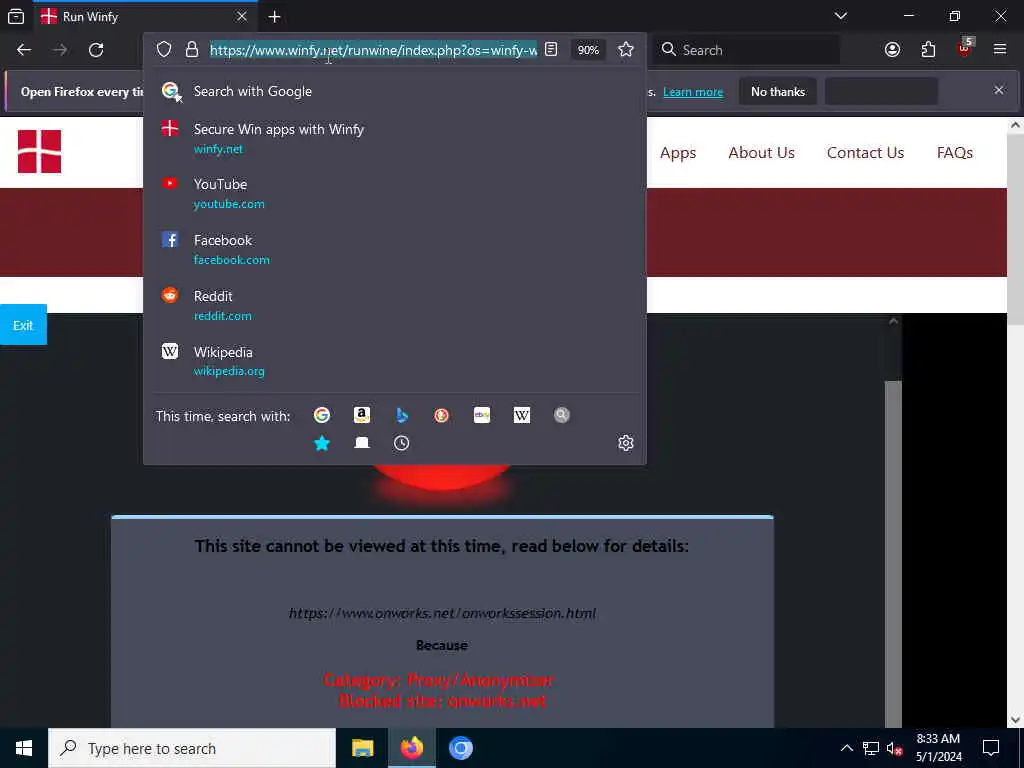Open search settings gear icon
Screen dimensions: 1024x768
tap(626, 443)
